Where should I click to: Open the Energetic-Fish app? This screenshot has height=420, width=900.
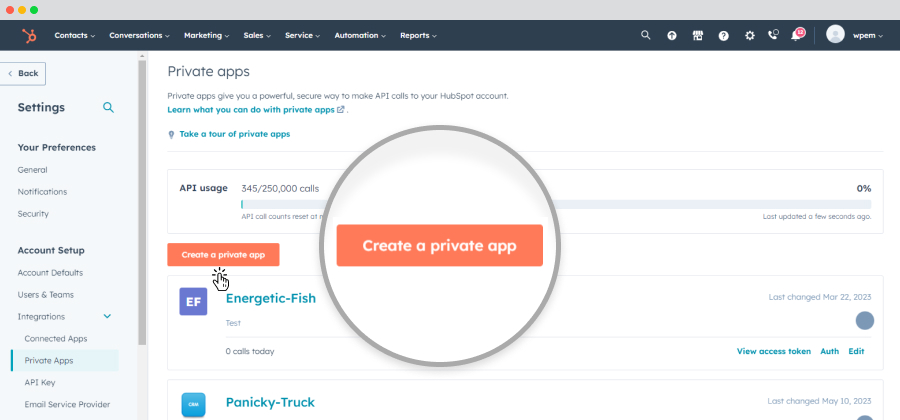point(271,298)
